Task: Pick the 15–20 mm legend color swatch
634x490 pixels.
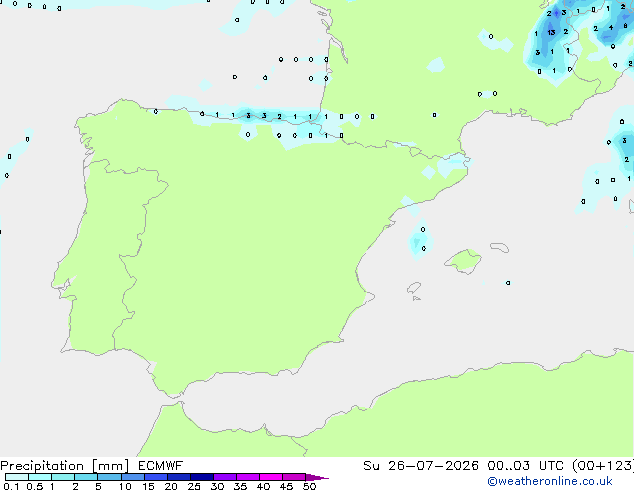Action: click(x=156, y=477)
